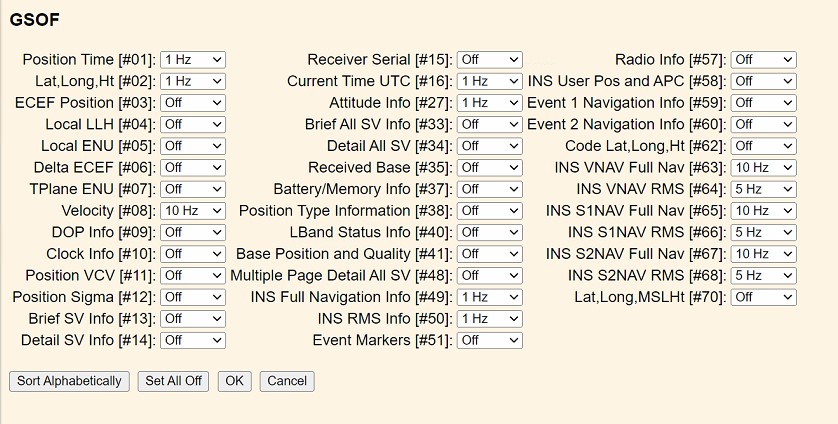Expand the Position Sigma [#12] dropdown
The height and width of the screenshot is (424, 838).
tap(193, 297)
